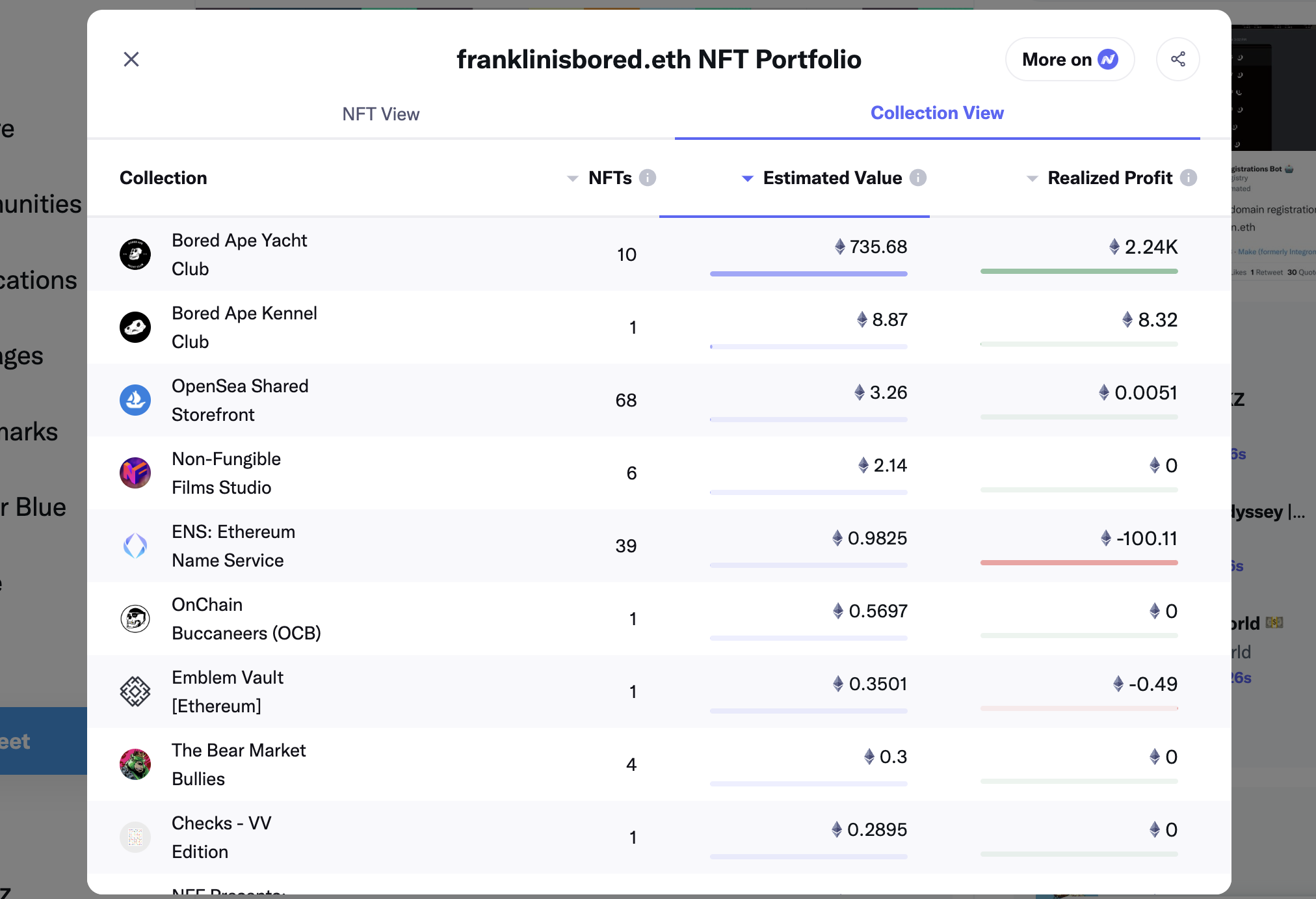Image resolution: width=1316 pixels, height=899 pixels.
Task: Click the share icon button
Action: click(x=1178, y=59)
